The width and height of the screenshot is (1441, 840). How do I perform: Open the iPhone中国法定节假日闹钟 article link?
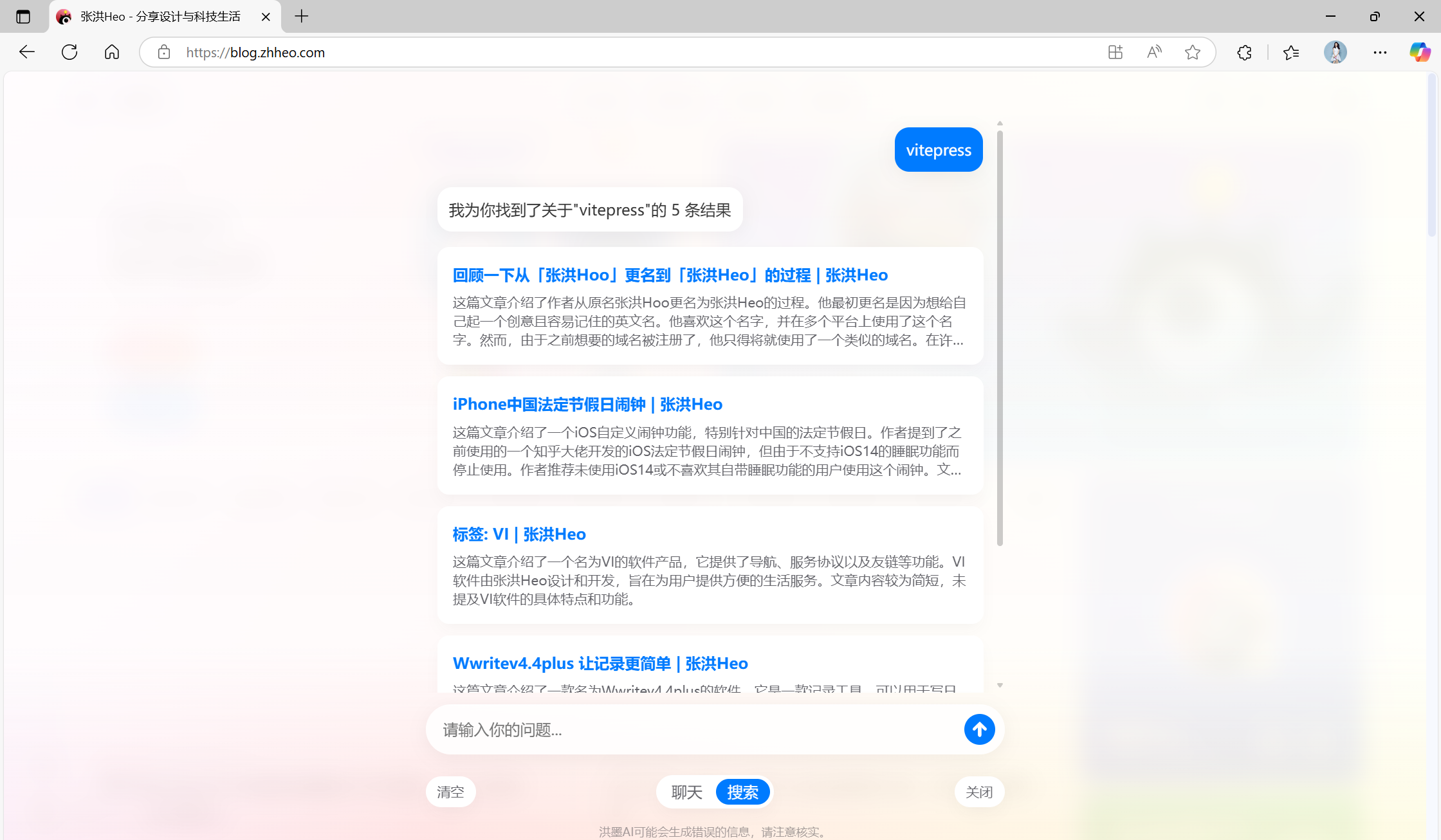pos(587,405)
